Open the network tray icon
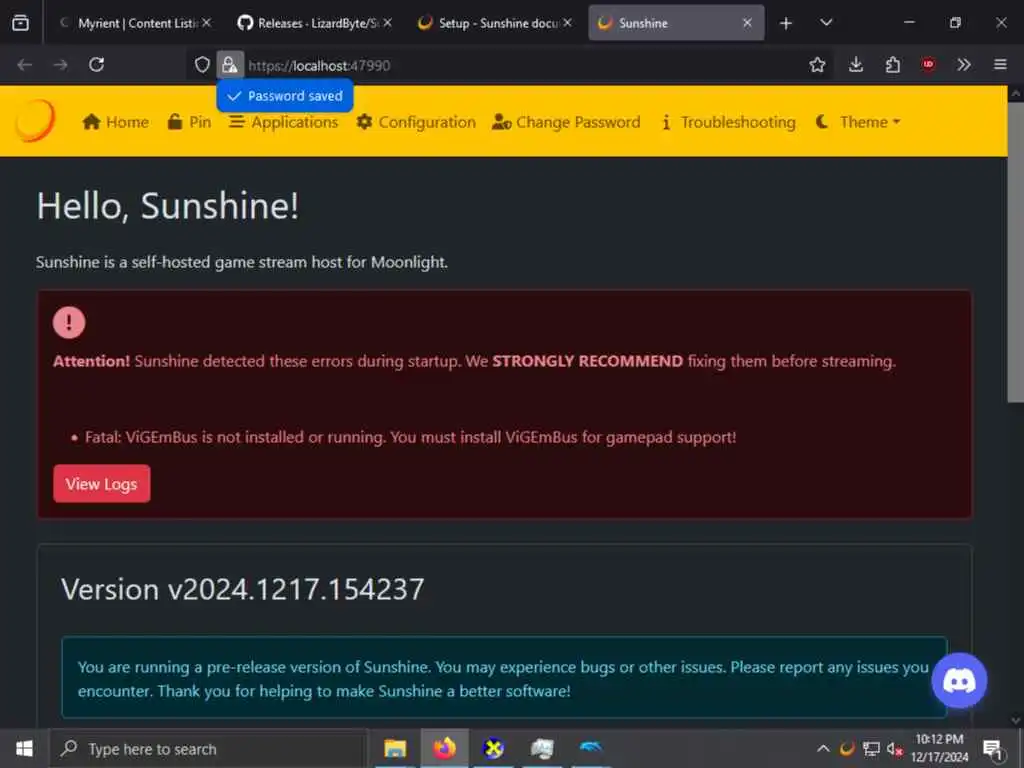The width and height of the screenshot is (1024, 768). 871,748
